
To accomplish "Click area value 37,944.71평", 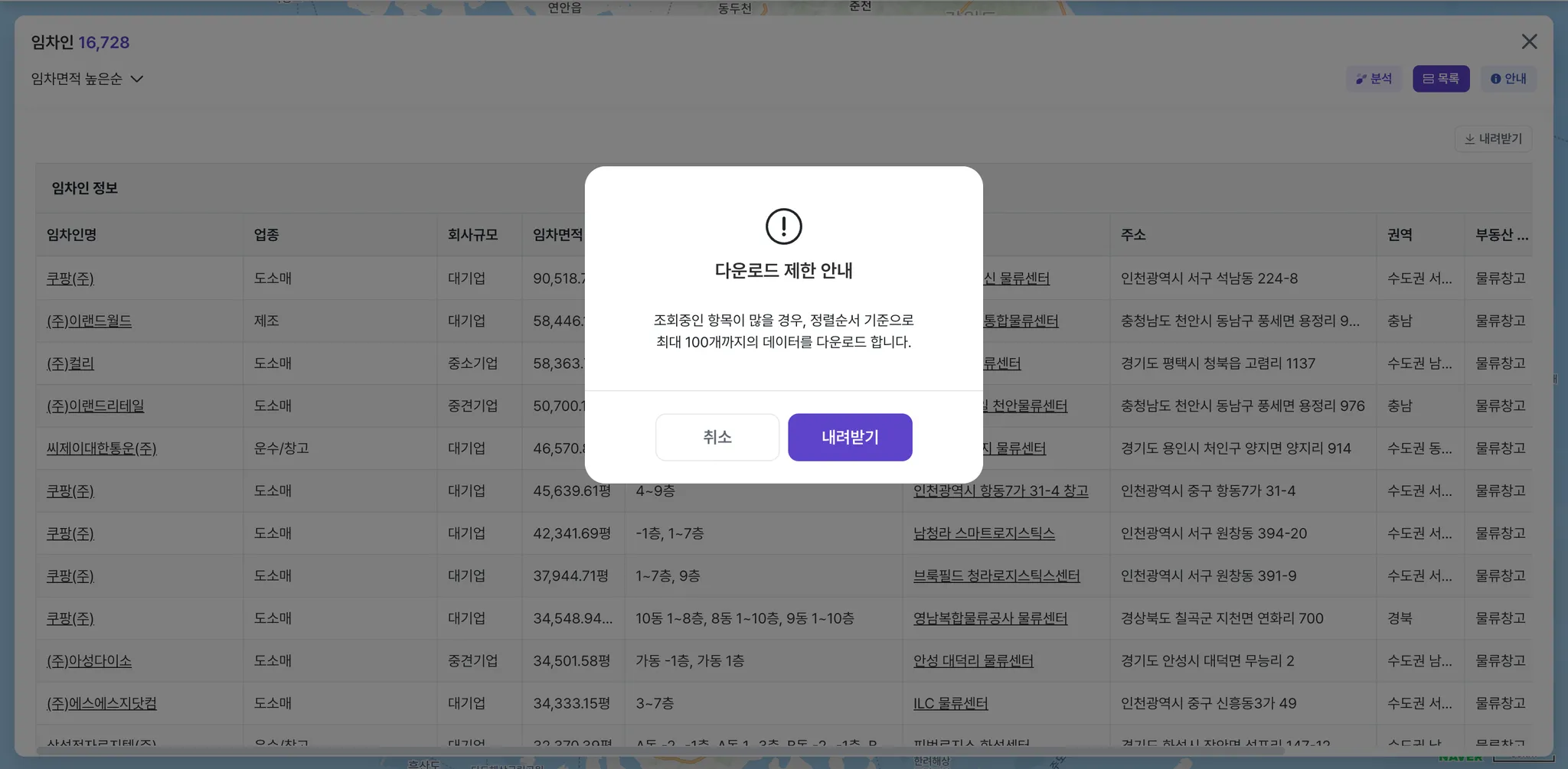I will coord(570,575).
